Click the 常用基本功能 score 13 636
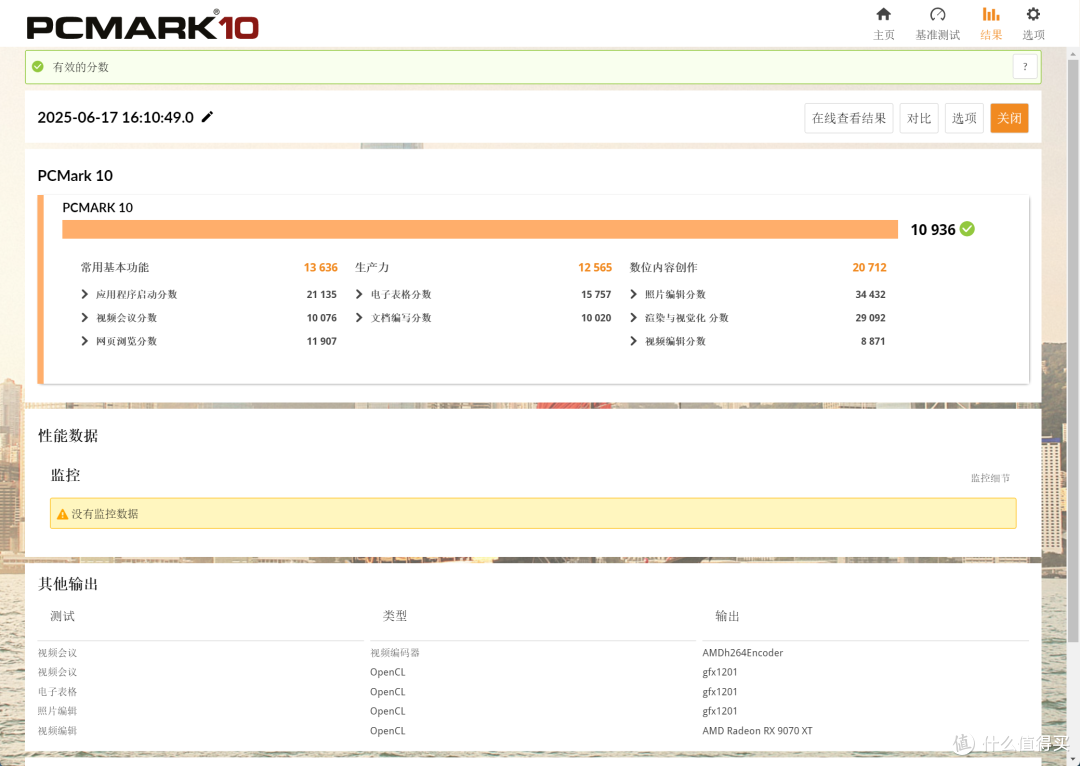The width and height of the screenshot is (1080, 766). (321, 267)
